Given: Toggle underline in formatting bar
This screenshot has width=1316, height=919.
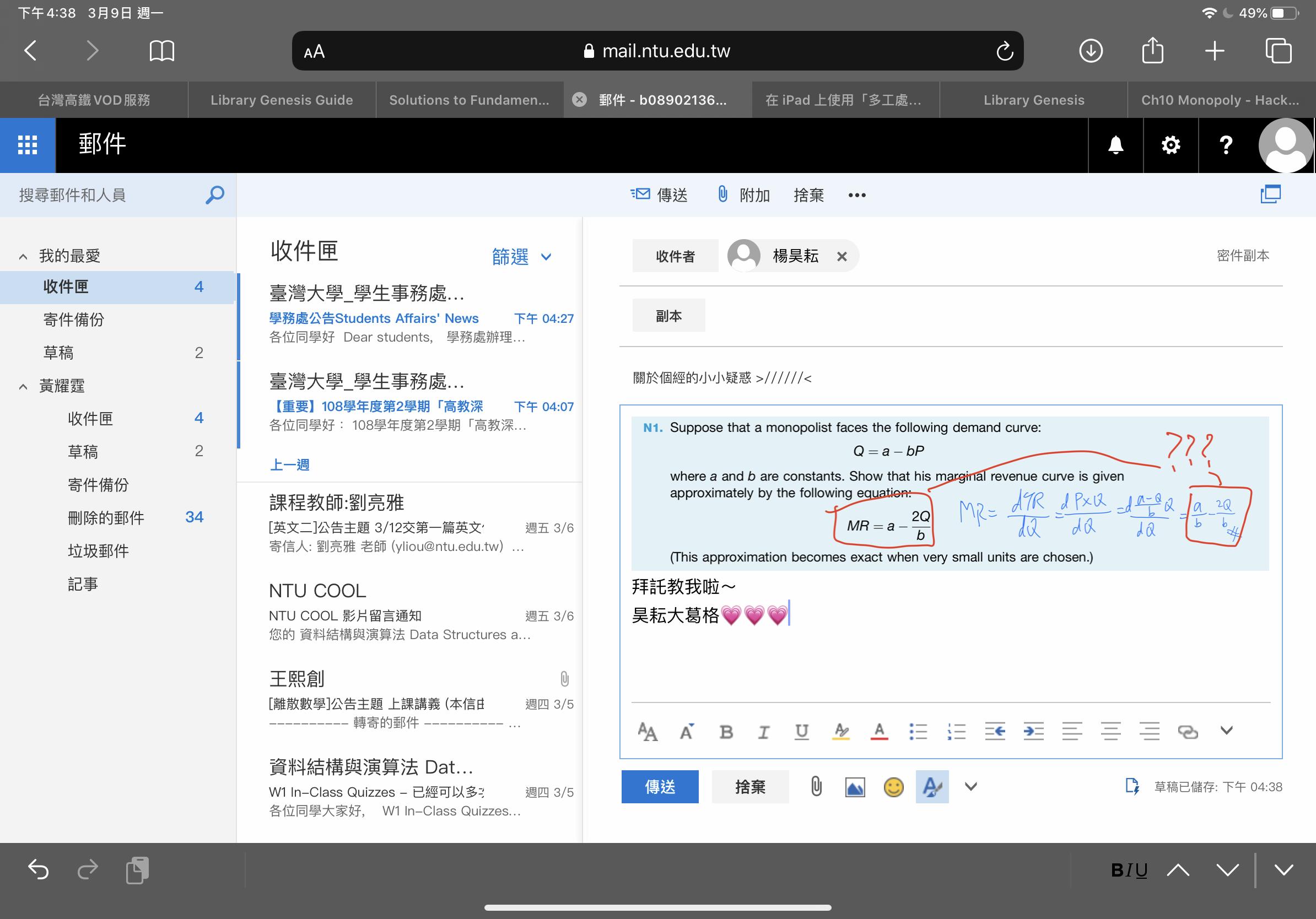Looking at the screenshot, I should click(x=802, y=732).
